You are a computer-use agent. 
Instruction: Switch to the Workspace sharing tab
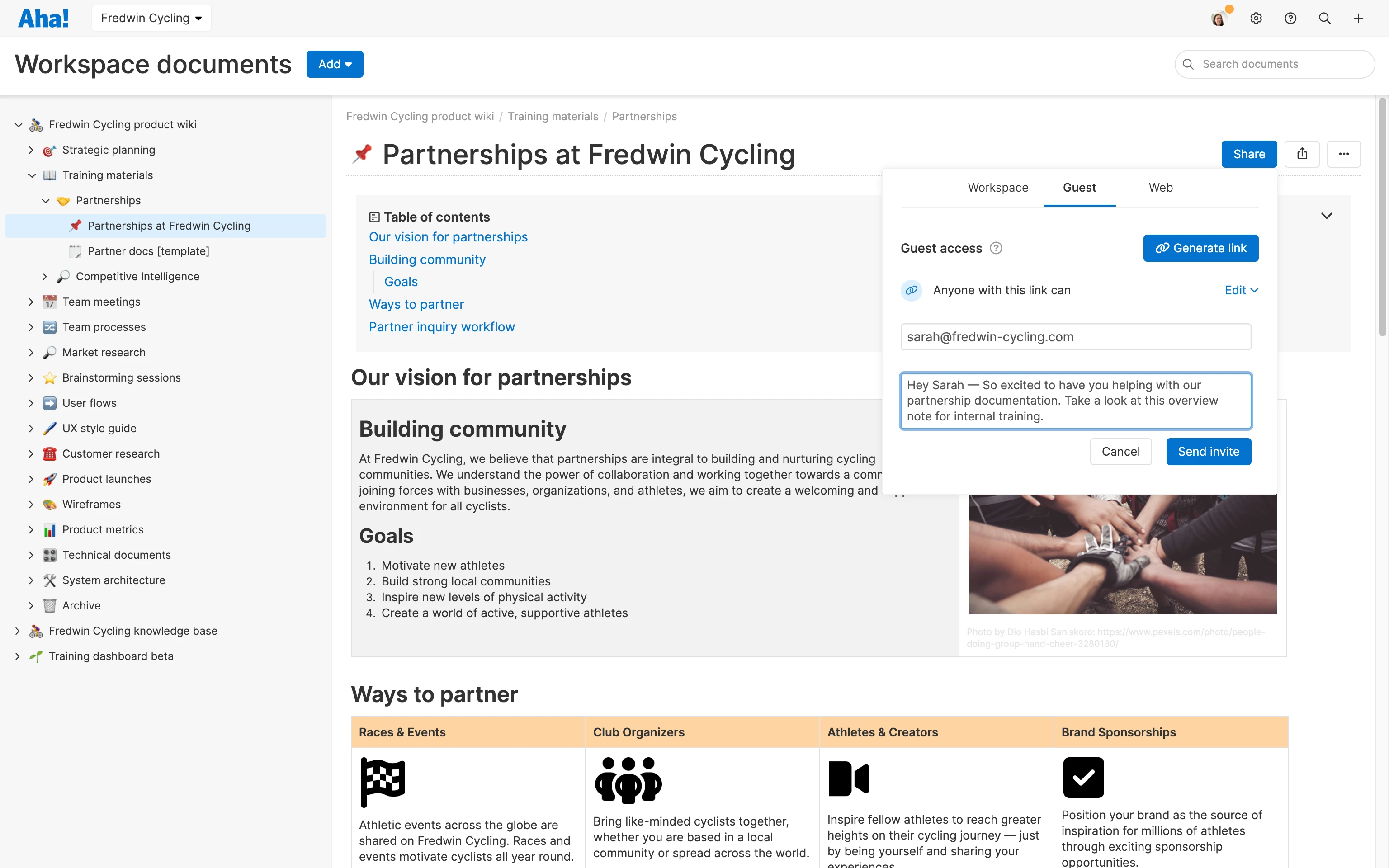(x=997, y=187)
